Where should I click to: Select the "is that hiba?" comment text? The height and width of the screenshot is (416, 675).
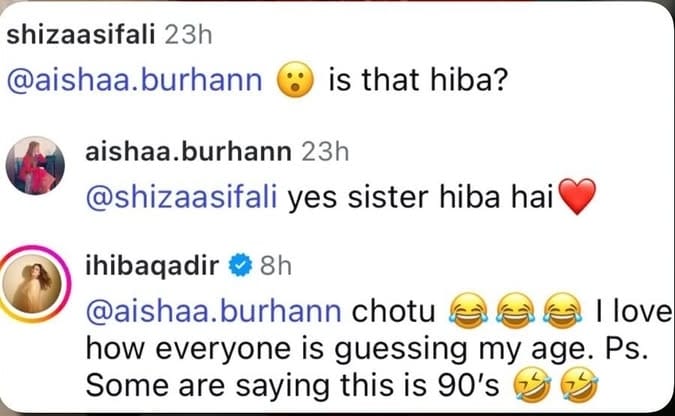(x=419, y=79)
